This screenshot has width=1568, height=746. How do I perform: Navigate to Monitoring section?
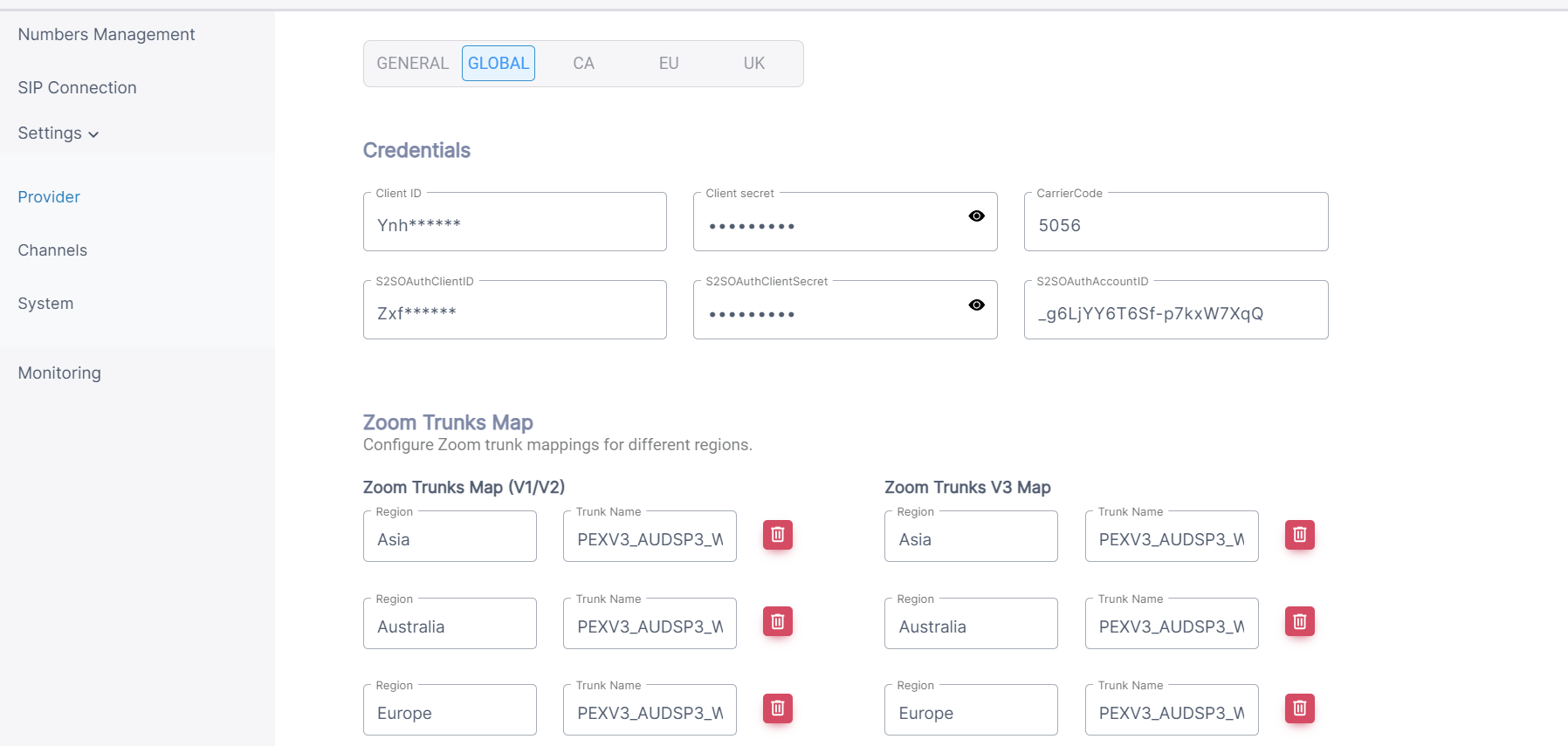point(59,373)
